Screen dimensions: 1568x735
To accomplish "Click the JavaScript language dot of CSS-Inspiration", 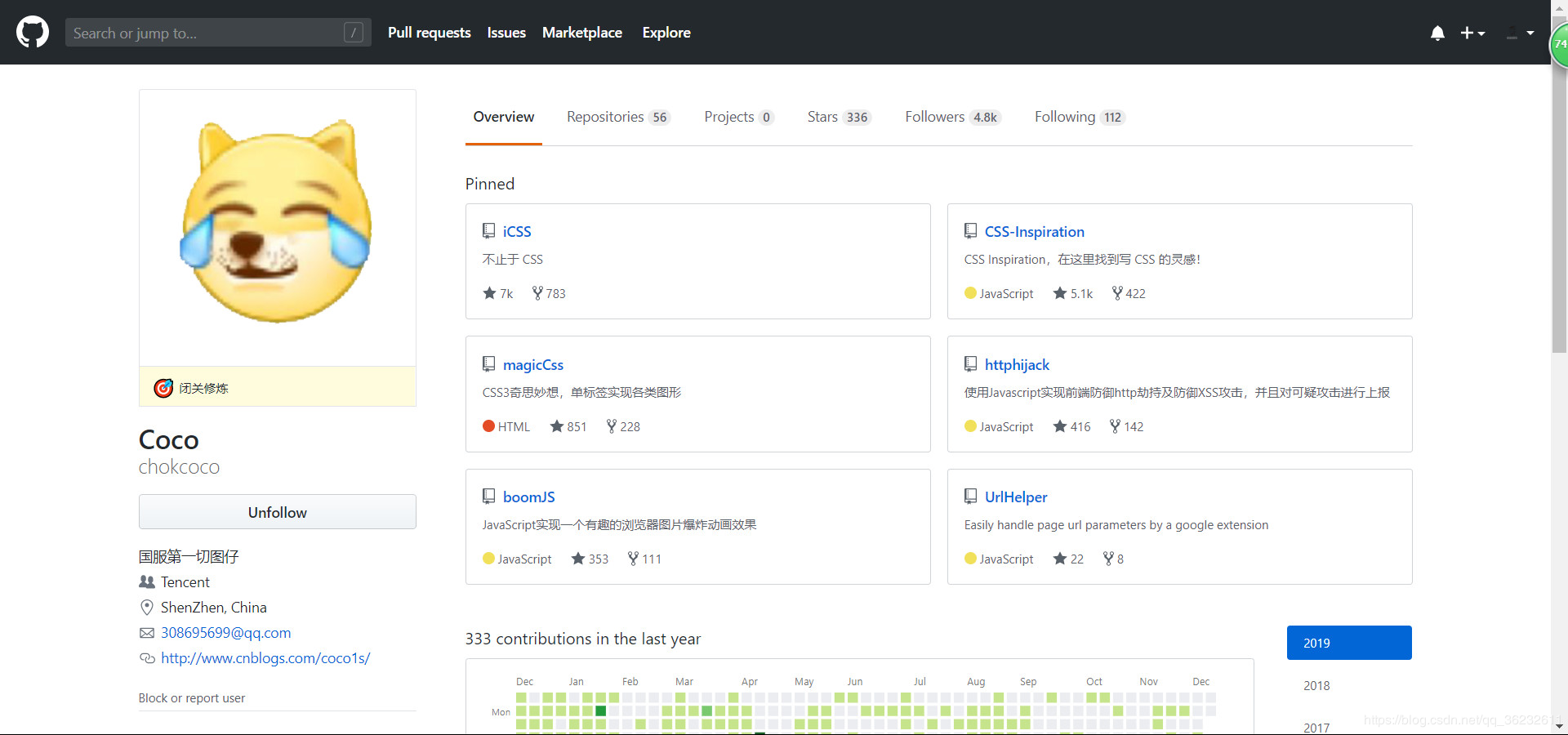I will 970,293.
